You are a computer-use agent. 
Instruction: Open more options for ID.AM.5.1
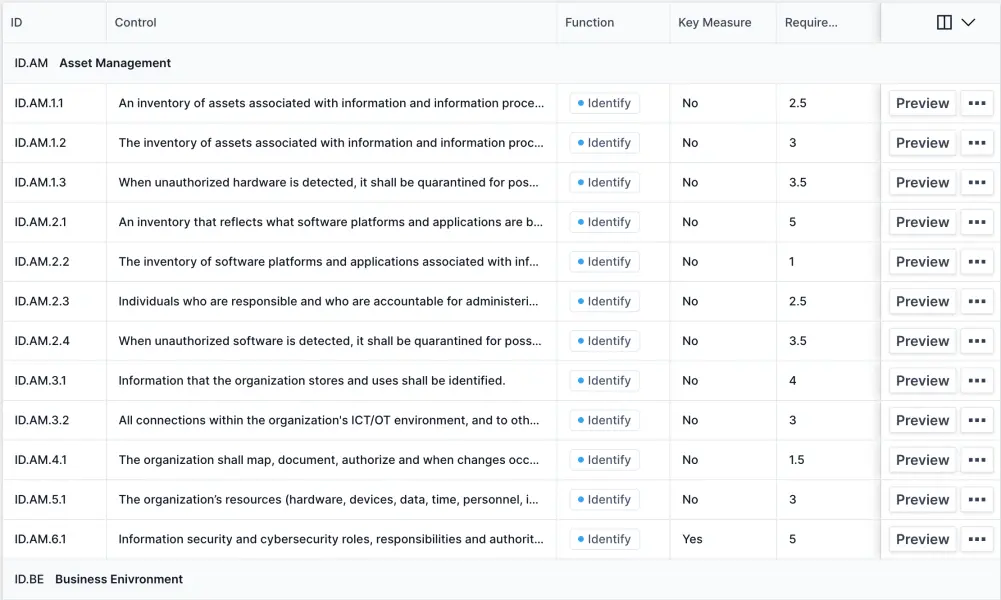(x=977, y=500)
